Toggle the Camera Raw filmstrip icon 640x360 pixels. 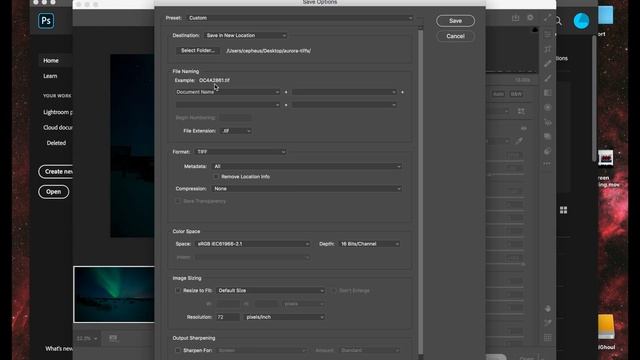coord(113,338)
